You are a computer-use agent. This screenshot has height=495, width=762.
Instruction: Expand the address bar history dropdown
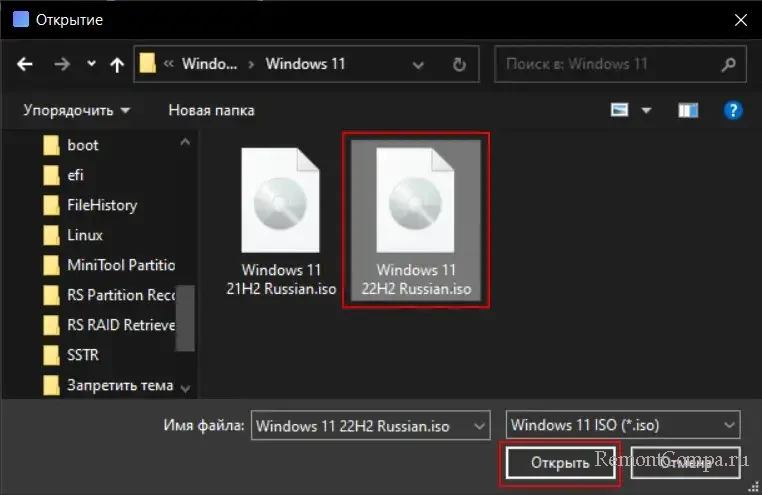click(418, 65)
